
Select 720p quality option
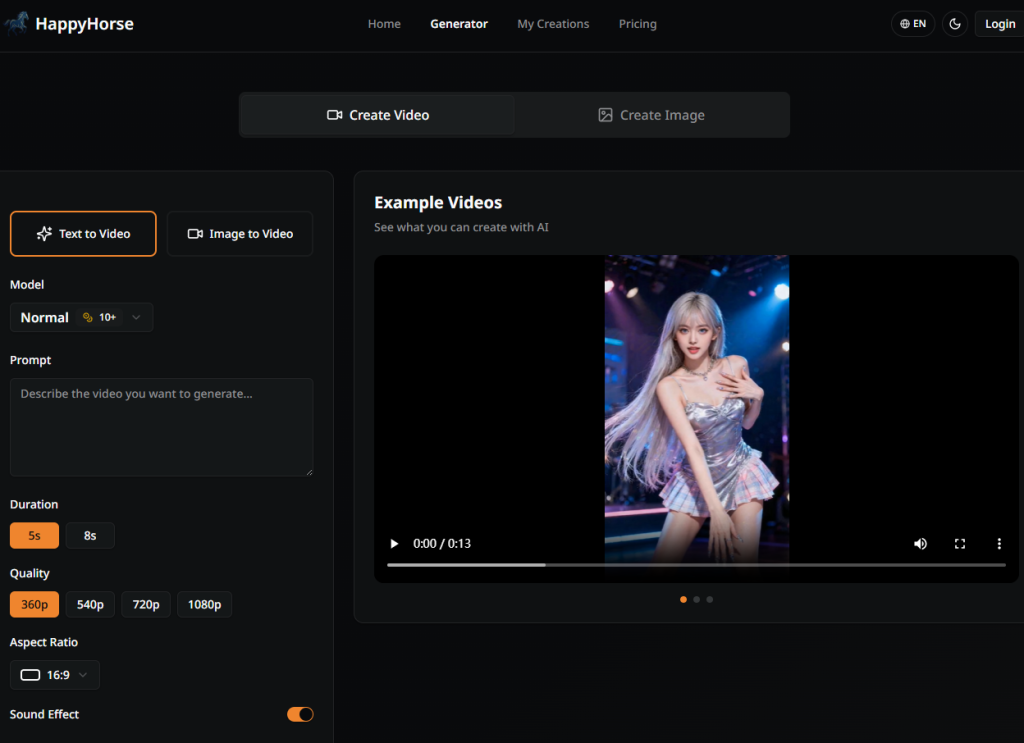point(146,604)
